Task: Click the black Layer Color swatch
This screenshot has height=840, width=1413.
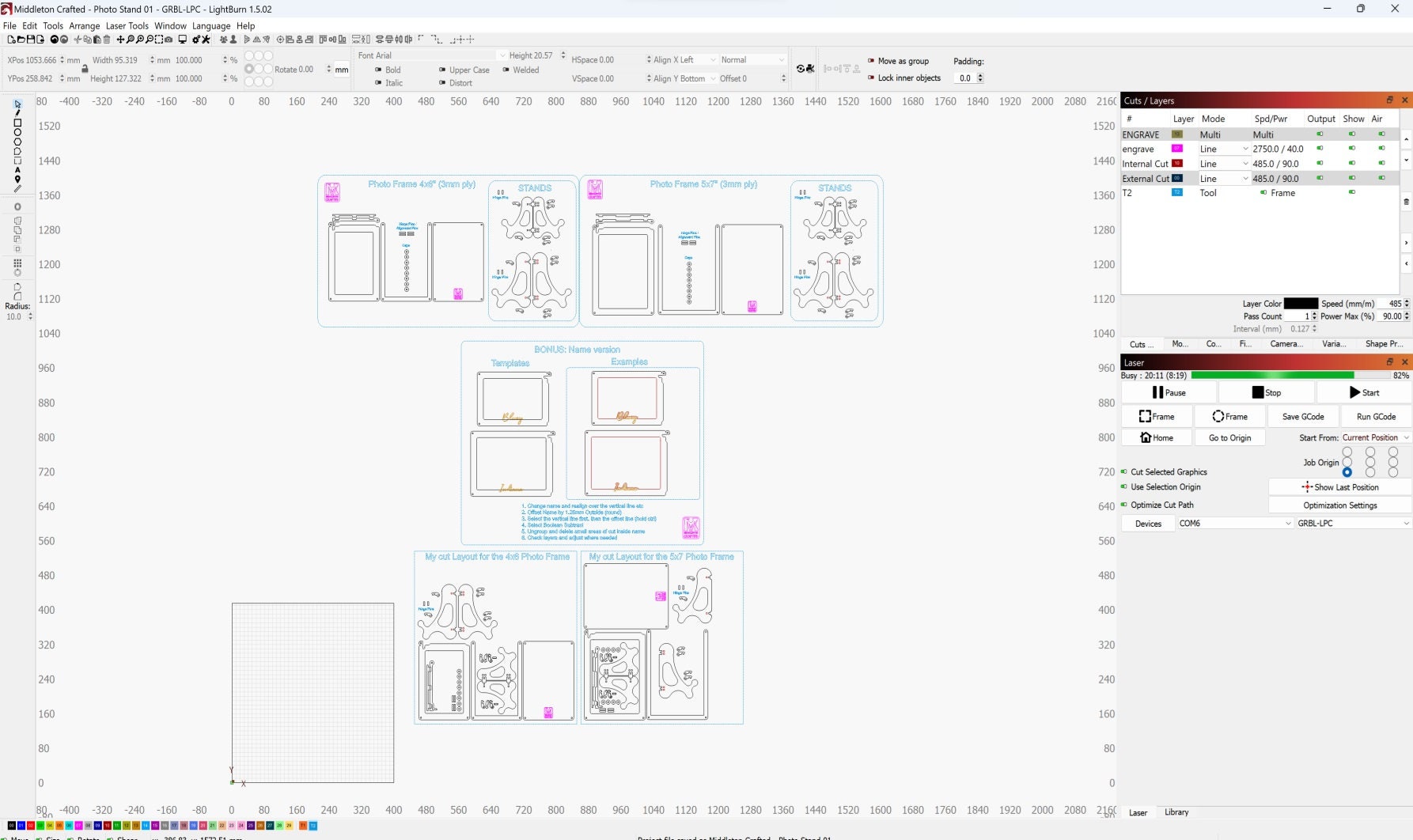Action: point(1301,304)
